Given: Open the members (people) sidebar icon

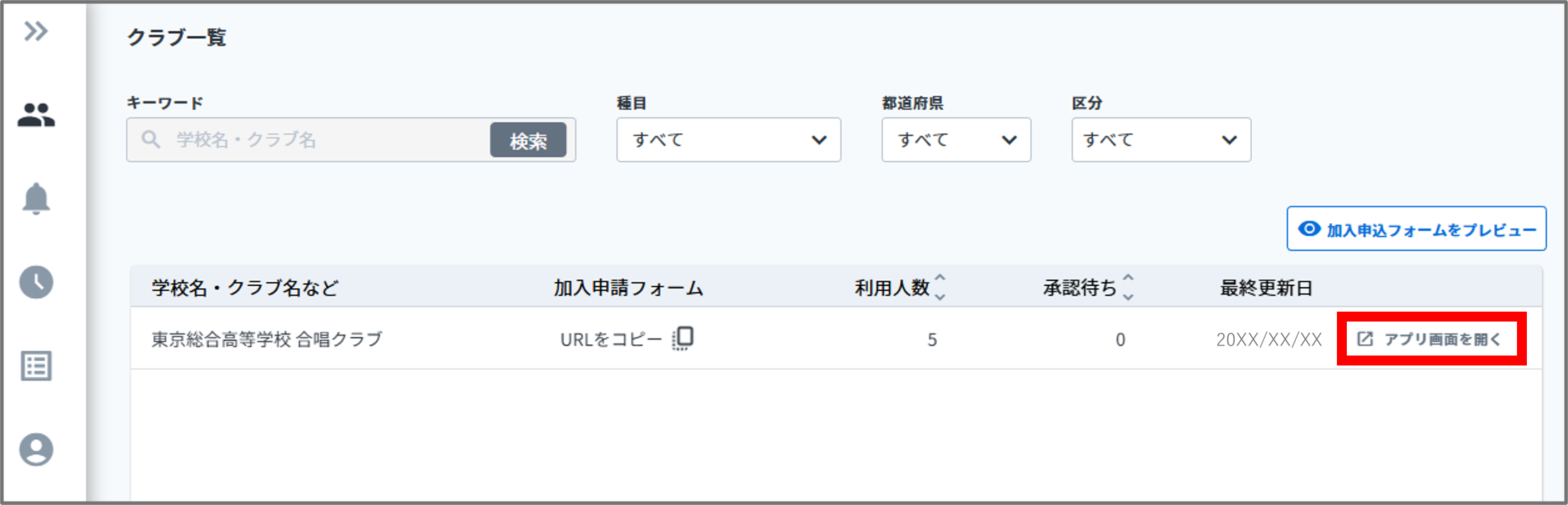Looking at the screenshot, I should click(36, 115).
